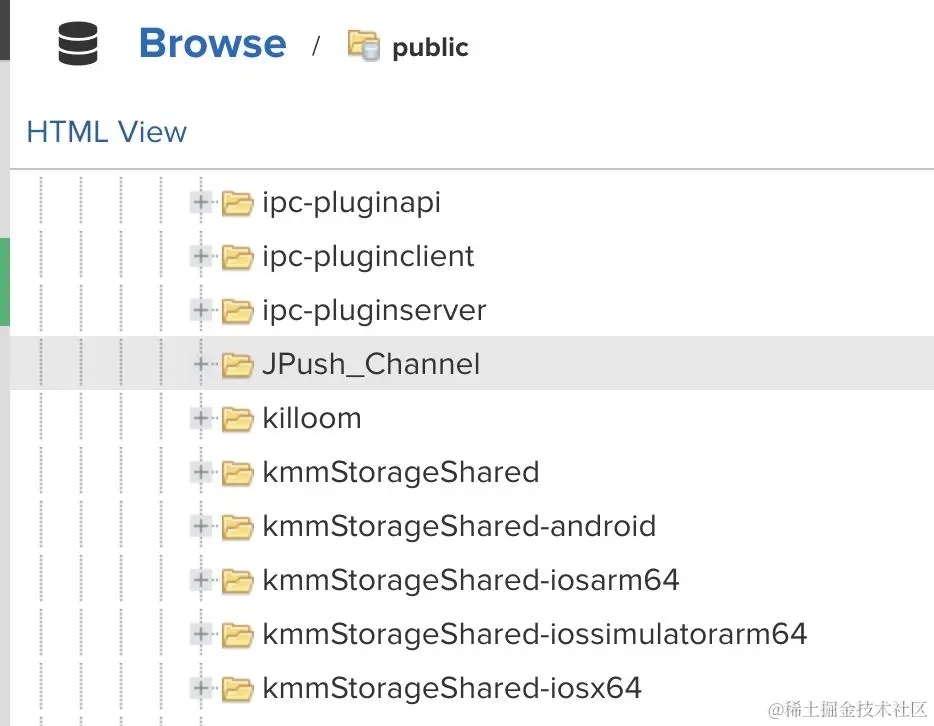934x726 pixels.
Task: Select the kmmStorageShared-android folder label
Action: (459, 526)
